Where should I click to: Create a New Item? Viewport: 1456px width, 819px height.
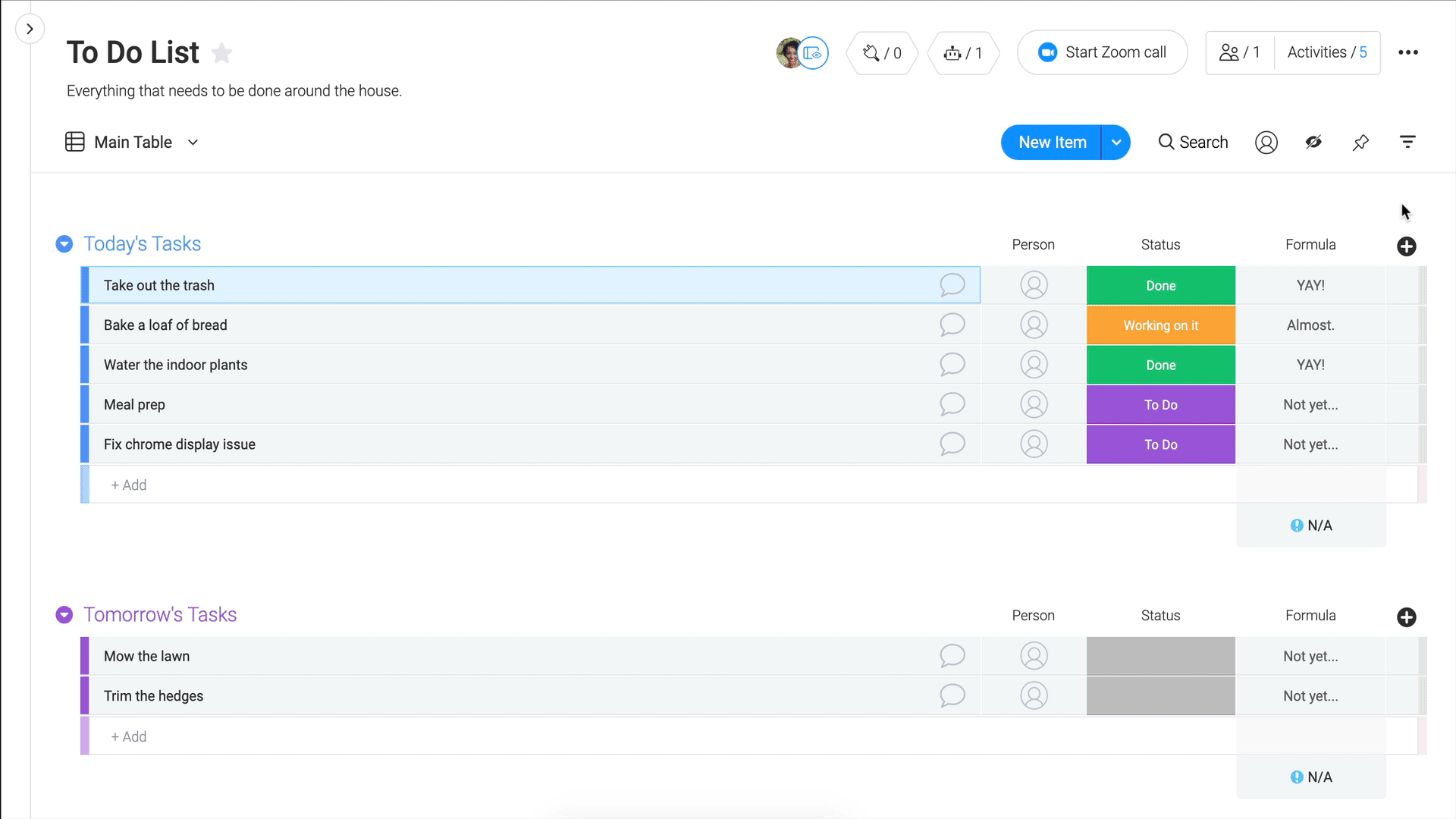pyautogui.click(x=1052, y=143)
